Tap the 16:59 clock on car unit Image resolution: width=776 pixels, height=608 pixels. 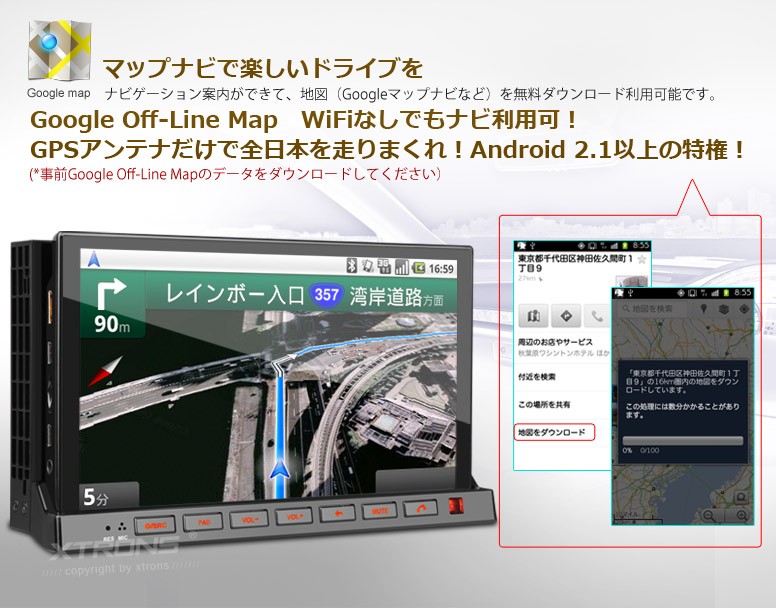click(x=440, y=269)
